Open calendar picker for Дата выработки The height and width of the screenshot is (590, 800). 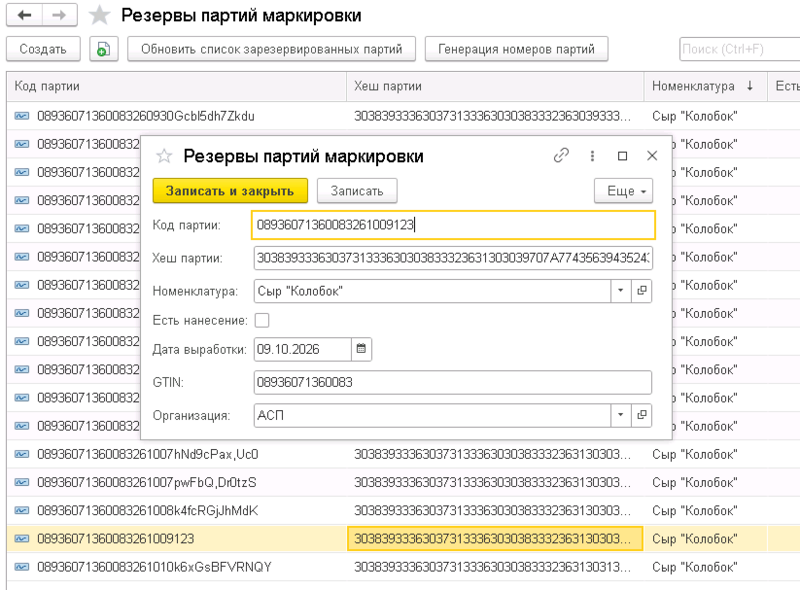coord(361,349)
